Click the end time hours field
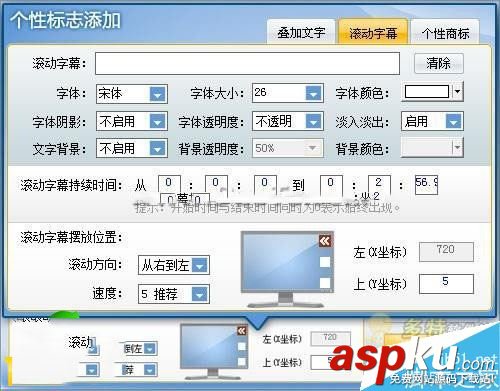 [331, 184]
